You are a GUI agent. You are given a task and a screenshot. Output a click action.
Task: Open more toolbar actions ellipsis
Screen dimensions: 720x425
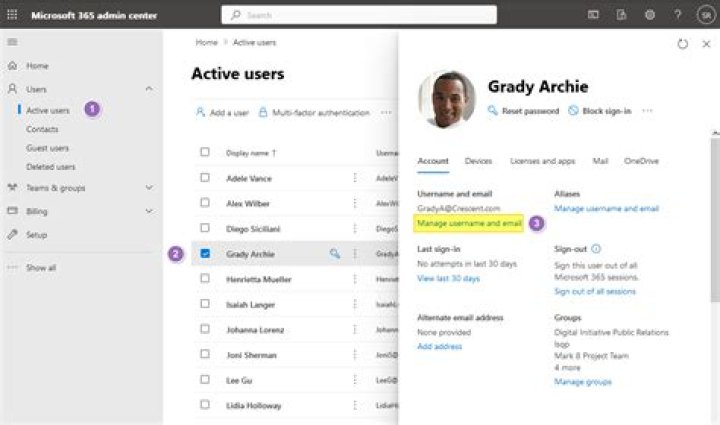click(x=386, y=112)
